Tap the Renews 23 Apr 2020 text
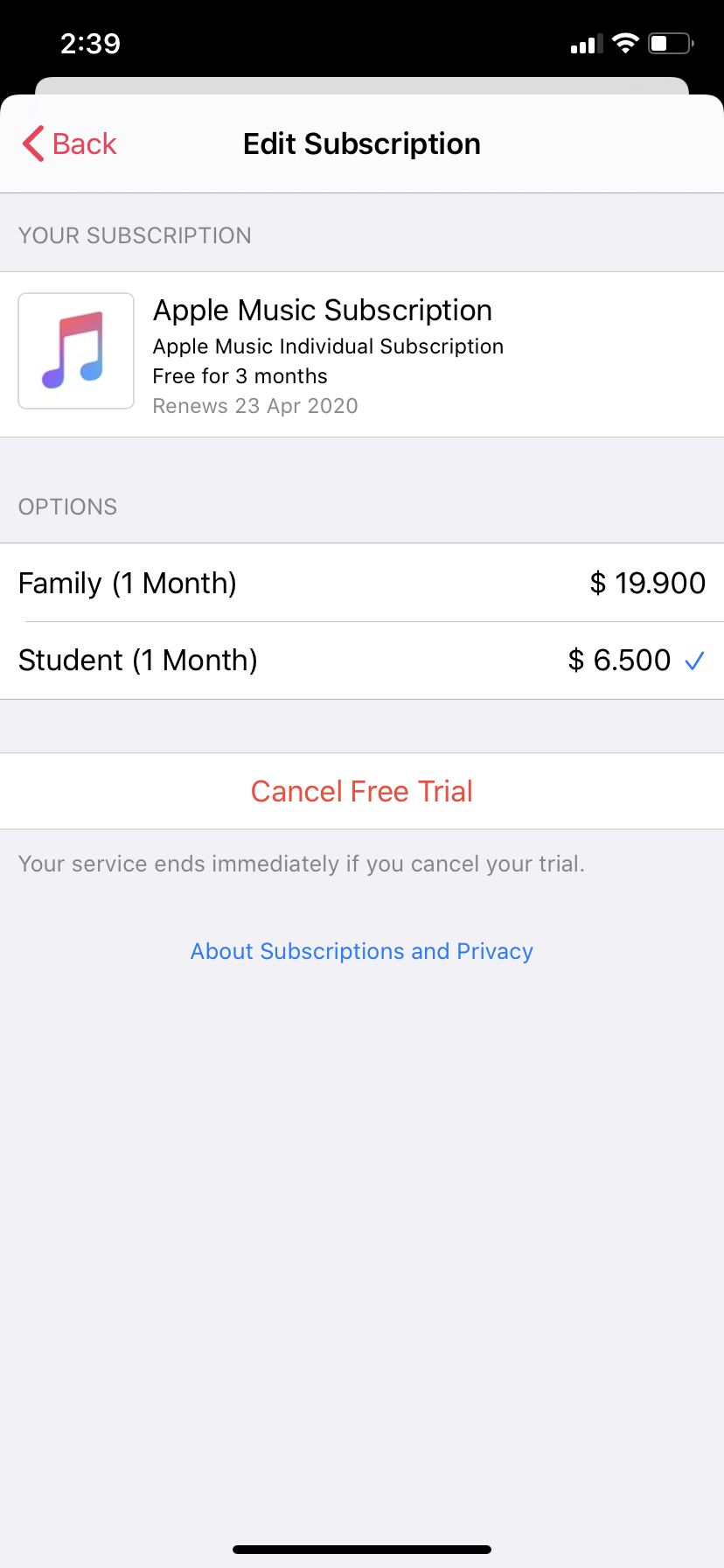 tap(255, 406)
